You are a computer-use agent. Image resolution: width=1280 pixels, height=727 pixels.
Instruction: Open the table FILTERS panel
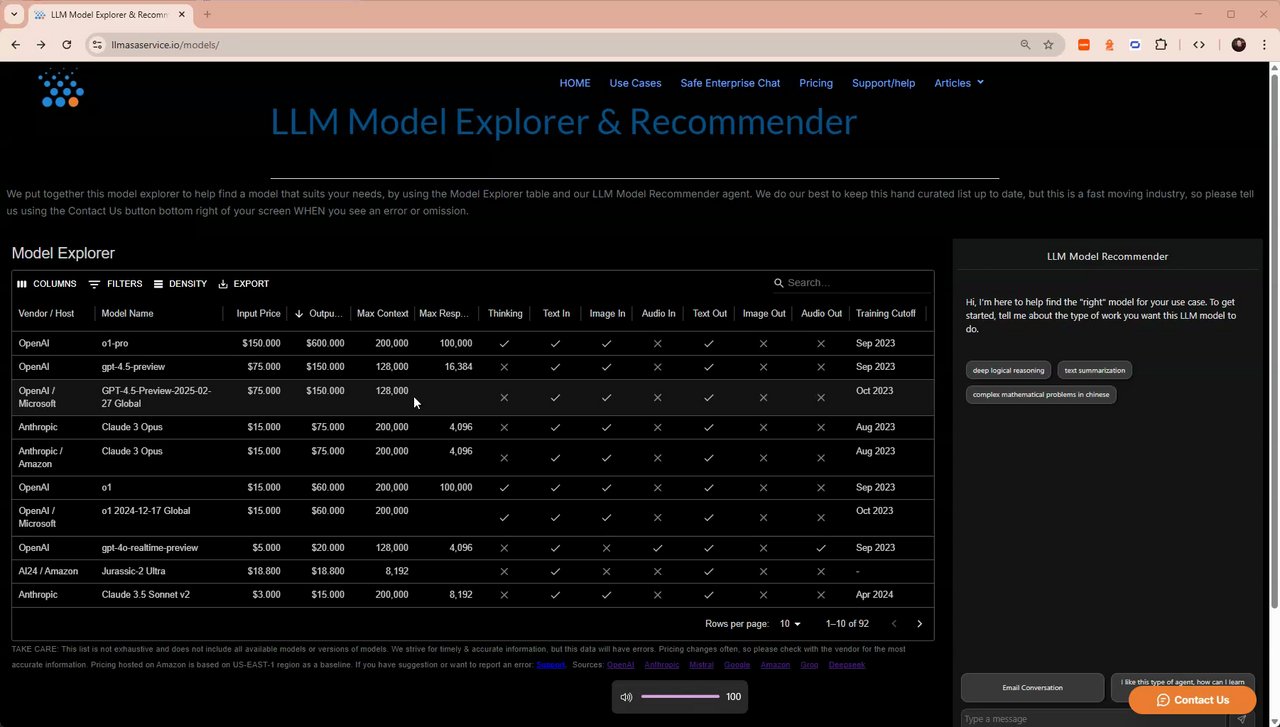tap(115, 284)
